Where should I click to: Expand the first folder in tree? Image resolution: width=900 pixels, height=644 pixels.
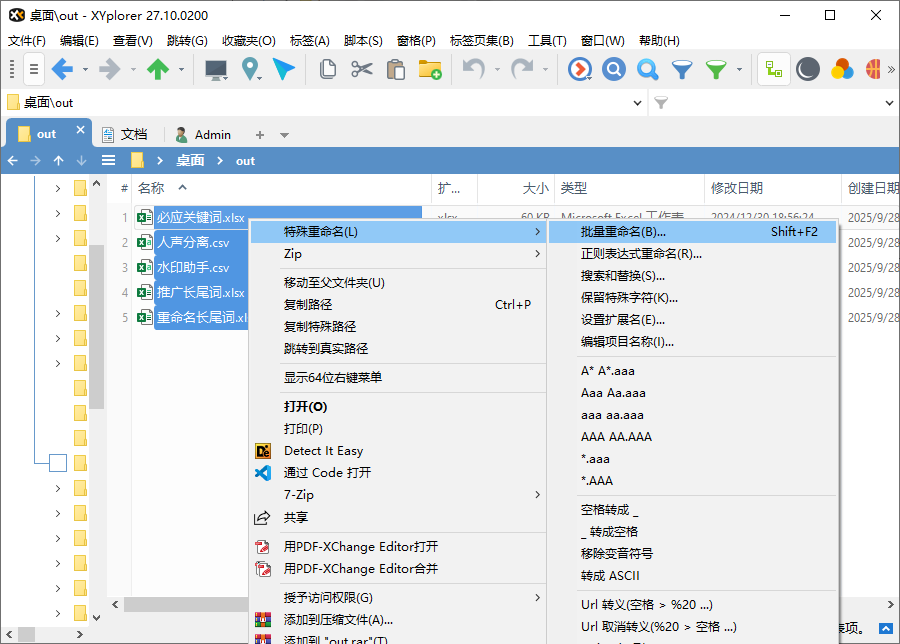pyautogui.click(x=57, y=187)
